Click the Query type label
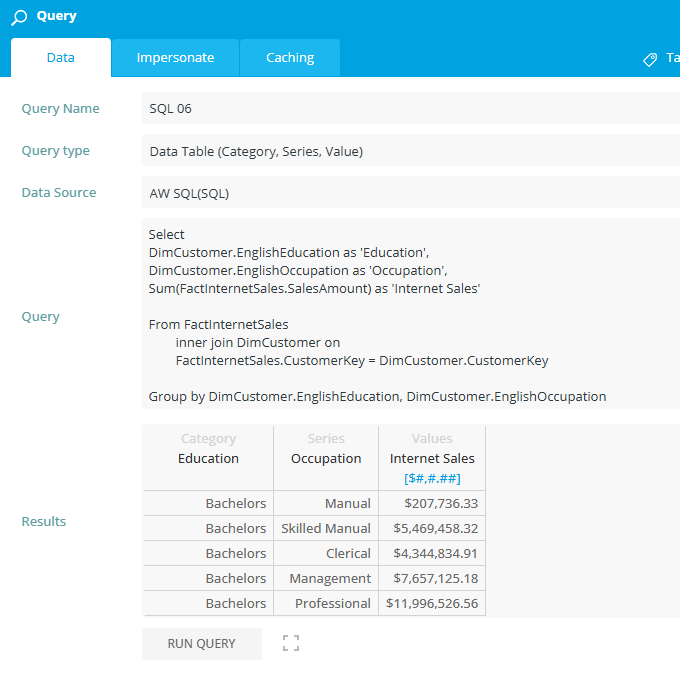The image size is (680, 680). [x=56, y=150]
